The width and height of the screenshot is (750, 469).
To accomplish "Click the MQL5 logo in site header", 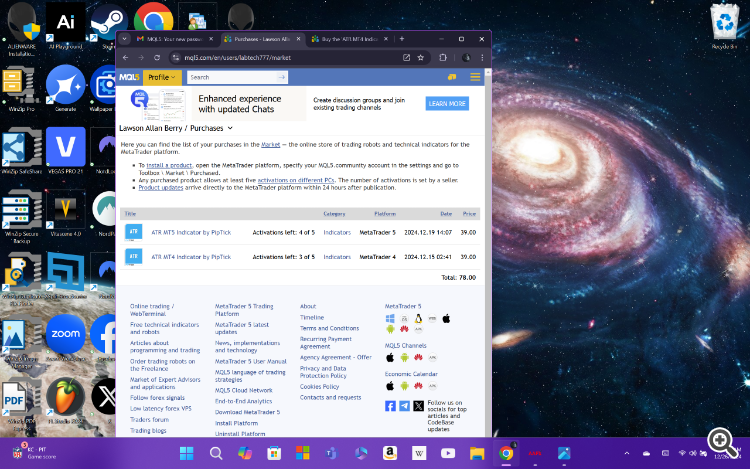I will [129, 77].
